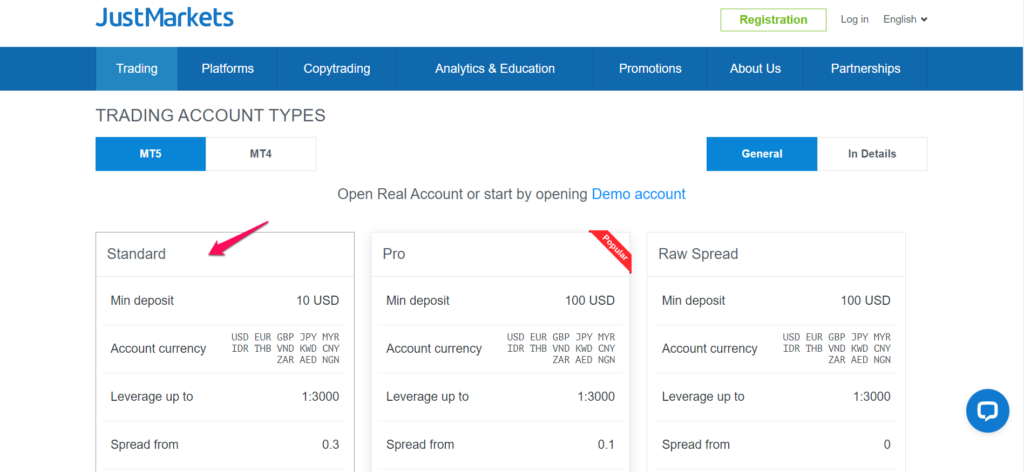
Task: Click the Trading Account Types heading
Action: click(210, 116)
